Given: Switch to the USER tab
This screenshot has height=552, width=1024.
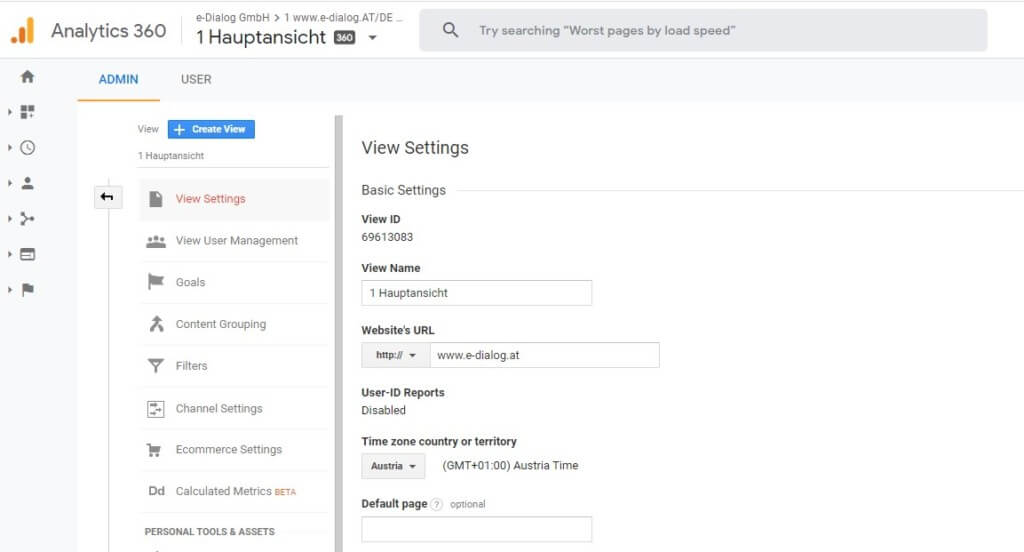Looking at the screenshot, I should coord(196,79).
